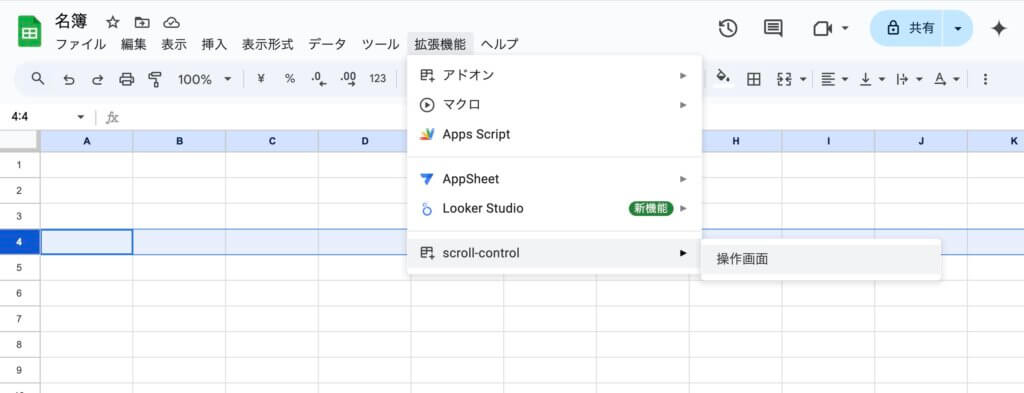
Task: Select row header 4
Action: tap(20, 242)
